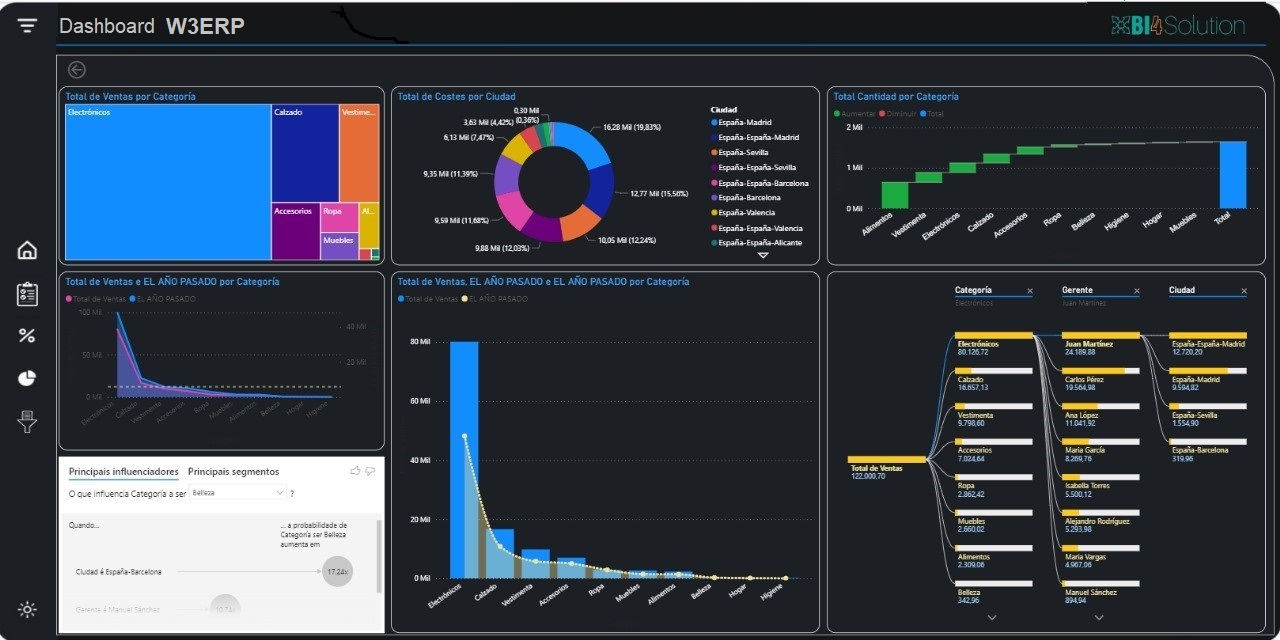The width and height of the screenshot is (1280, 640).
Task: Select Accesorios node in decomposition tree
Action: [x=993, y=450]
